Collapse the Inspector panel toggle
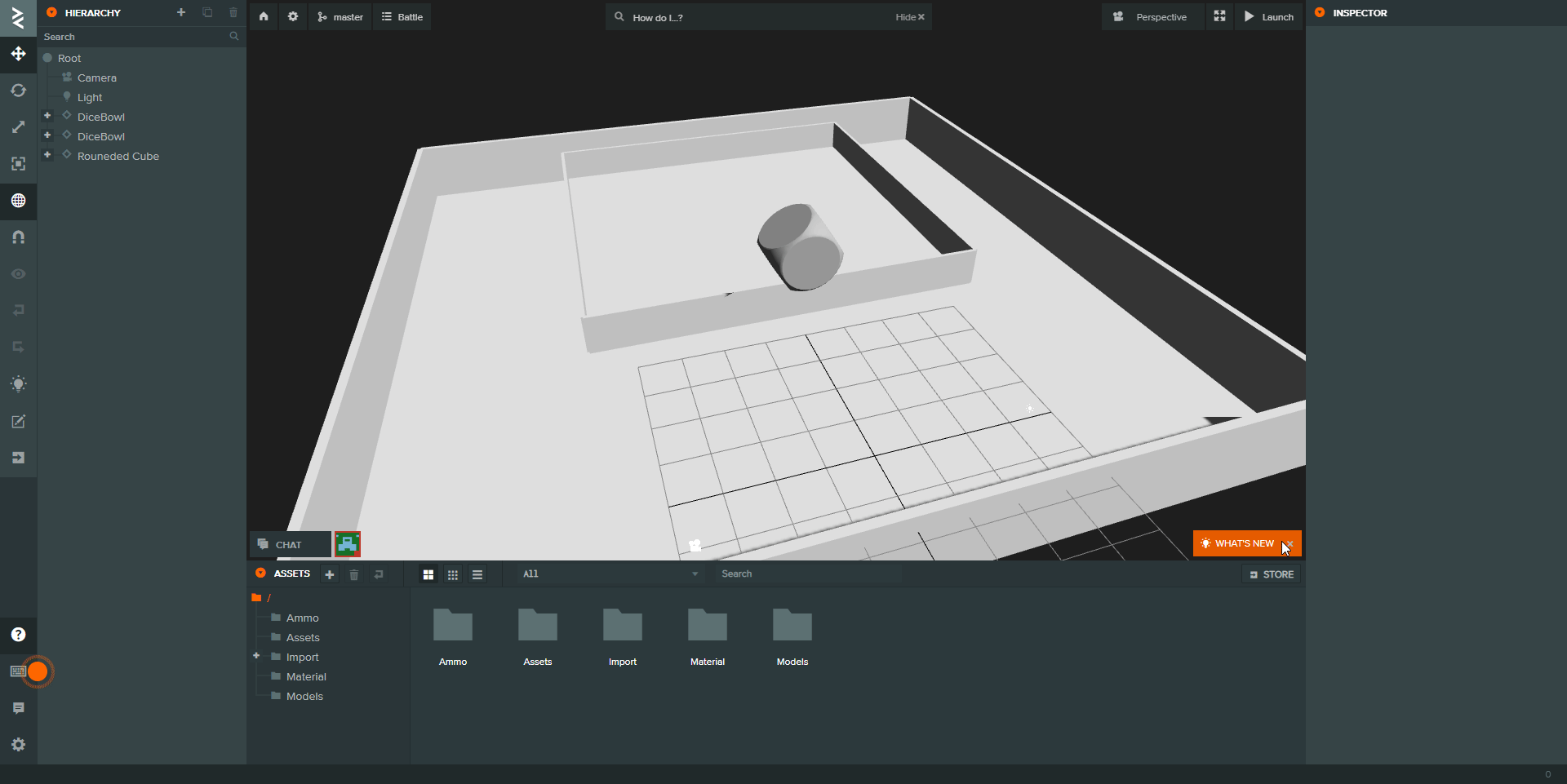 click(x=1320, y=12)
